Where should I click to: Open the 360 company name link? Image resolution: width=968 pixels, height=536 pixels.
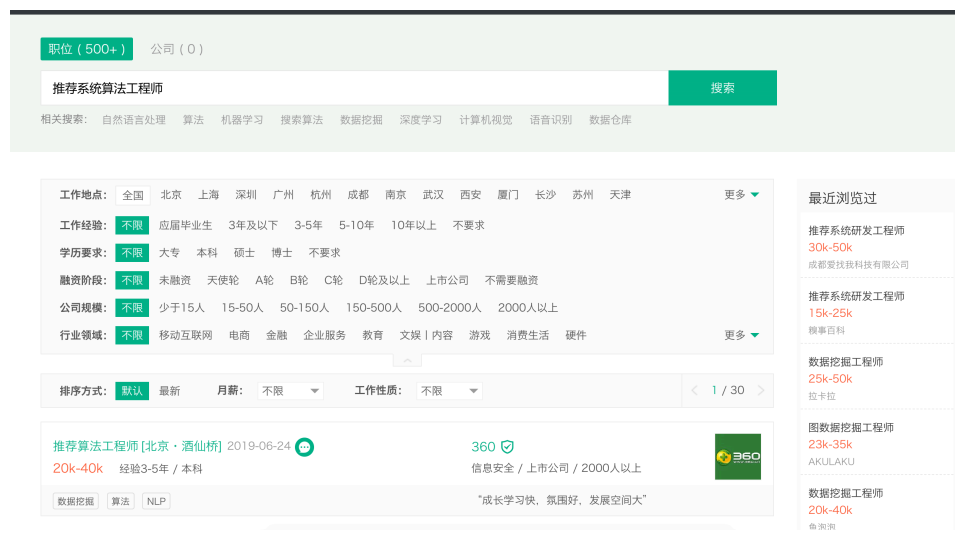pos(483,446)
